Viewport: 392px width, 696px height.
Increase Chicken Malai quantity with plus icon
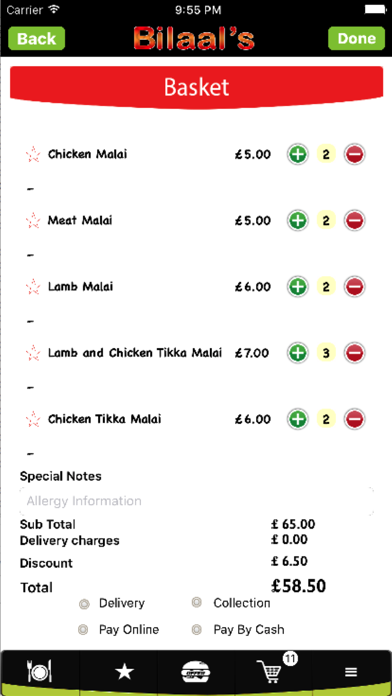(x=297, y=154)
